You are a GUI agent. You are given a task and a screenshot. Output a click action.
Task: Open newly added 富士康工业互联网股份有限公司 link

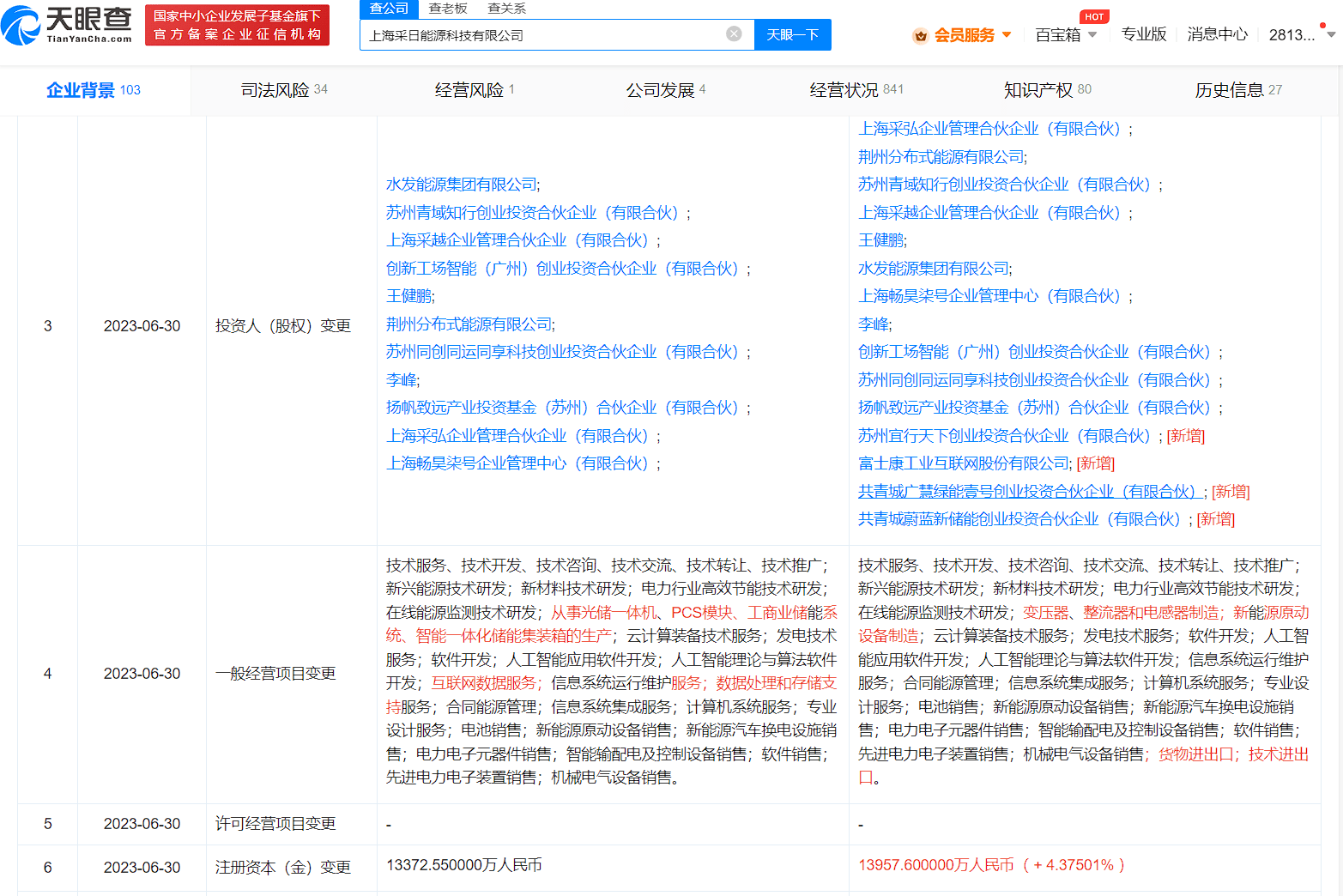pos(964,463)
